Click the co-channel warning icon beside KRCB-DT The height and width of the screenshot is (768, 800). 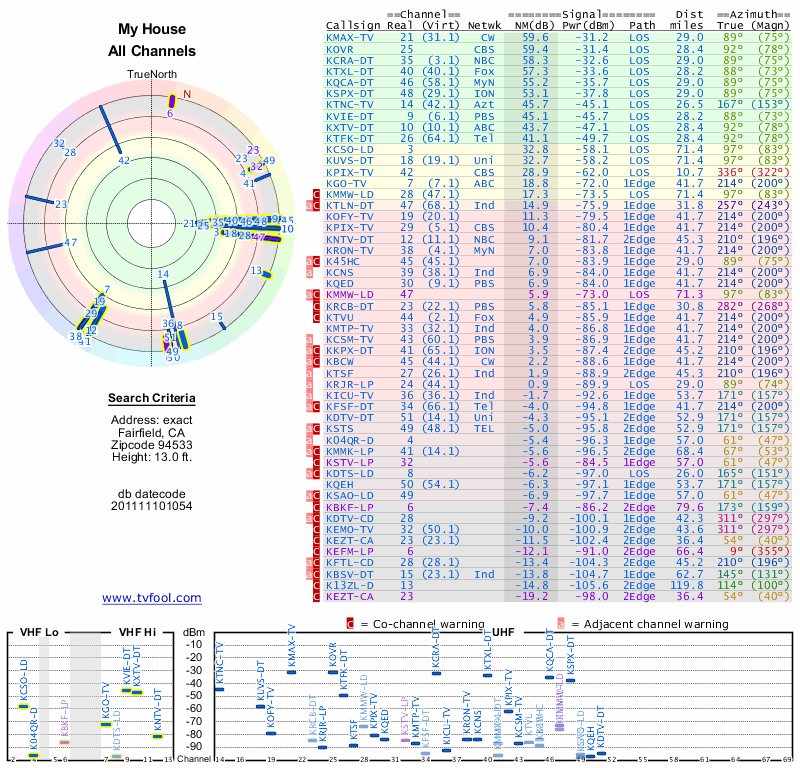tap(318, 306)
